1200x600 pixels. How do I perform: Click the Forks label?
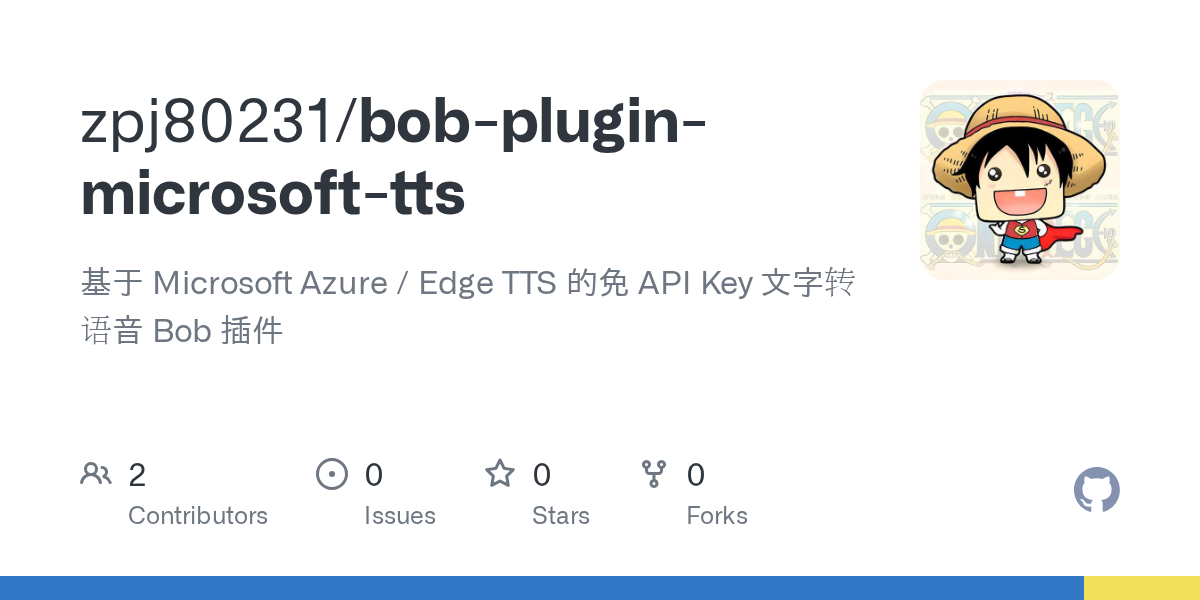point(717,516)
